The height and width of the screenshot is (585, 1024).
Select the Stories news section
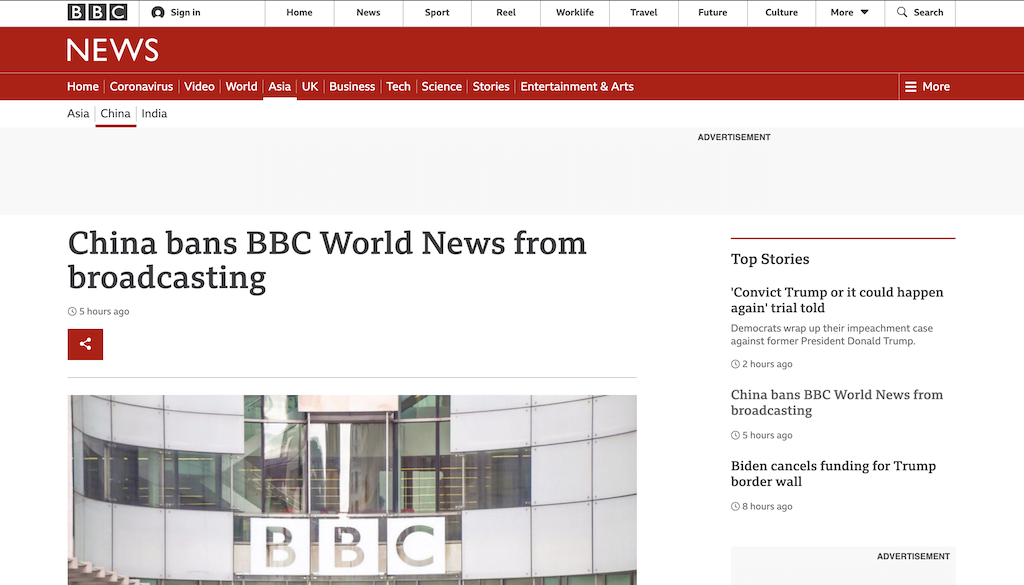[491, 87]
